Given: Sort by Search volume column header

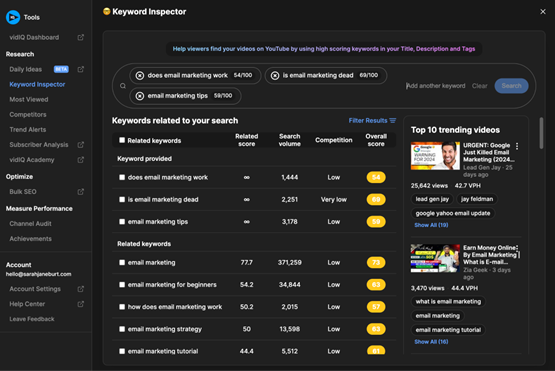Looking at the screenshot, I should pyautogui.click(x=290, y=140).
